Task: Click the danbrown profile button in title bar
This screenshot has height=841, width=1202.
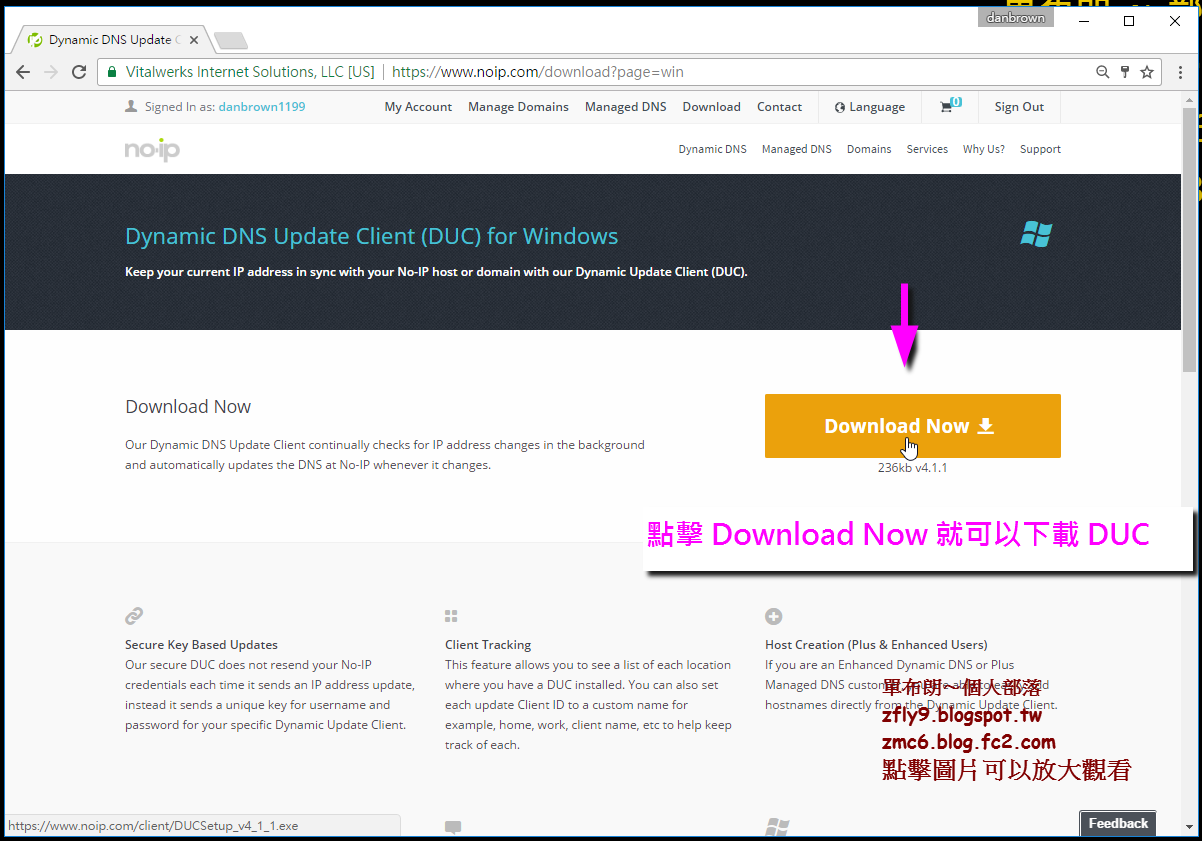Action: pos(1015,18)
